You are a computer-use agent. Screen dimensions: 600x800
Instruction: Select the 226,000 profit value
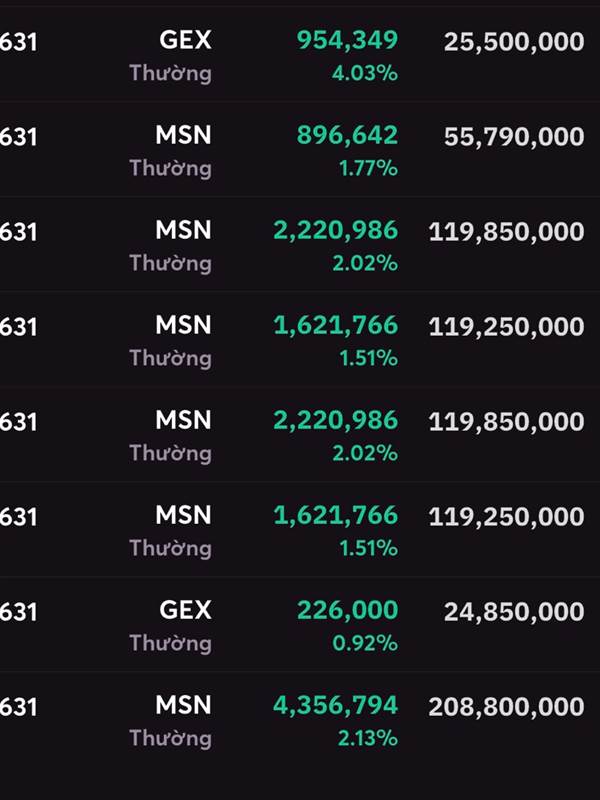[347, 610]
